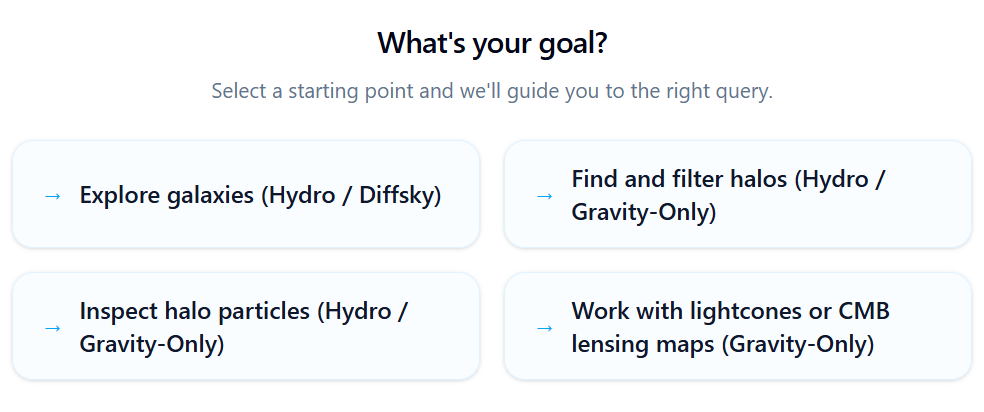The height and width of the screenshot is (412, 984).
Task: Choose the Explore galaxies (Hydro / Diffsky) card
Action: click(x=246, y=194)
